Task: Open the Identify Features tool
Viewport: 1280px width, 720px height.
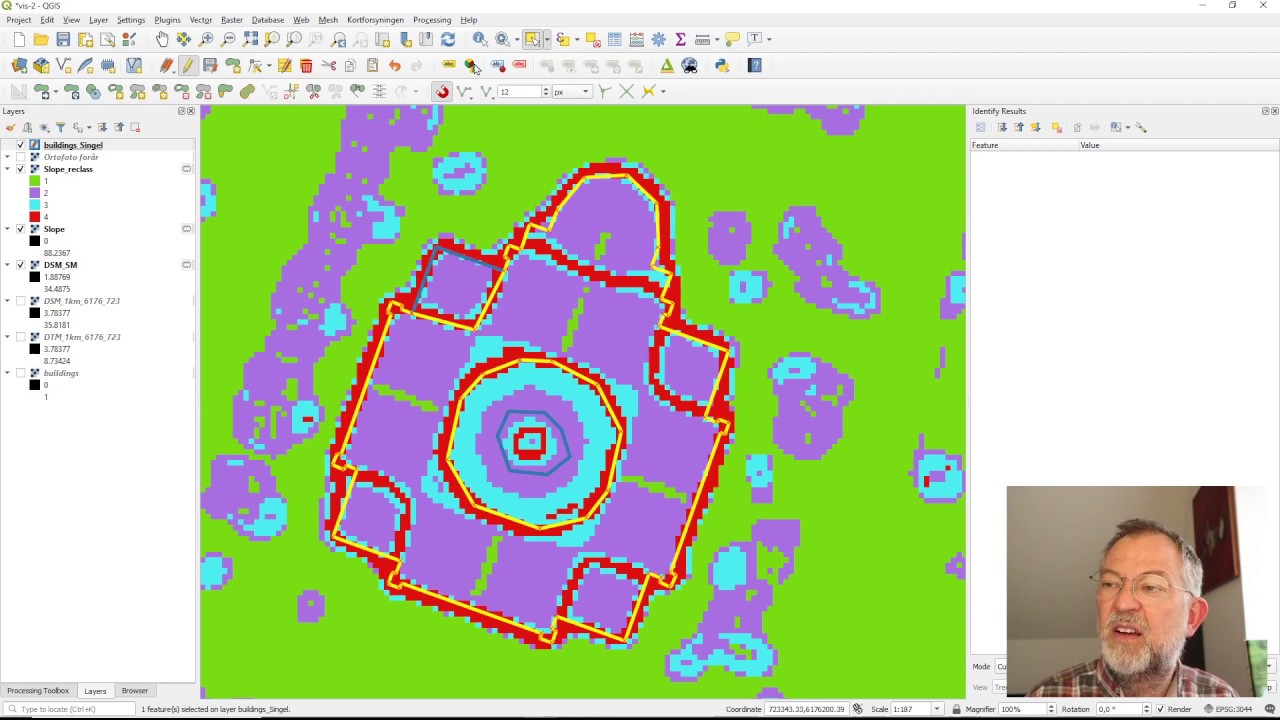Action: tap(480, 39)
